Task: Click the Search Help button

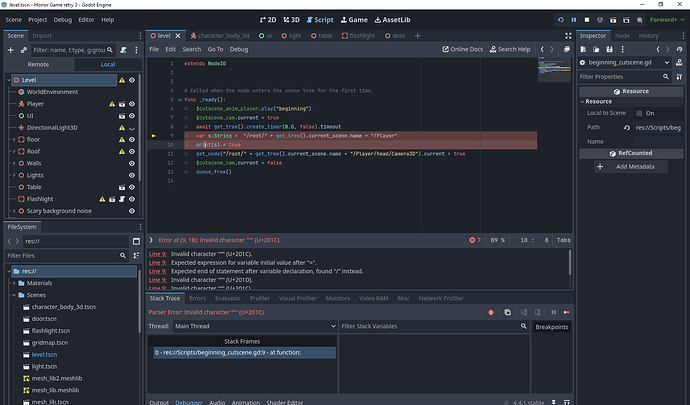Action: coord(510,49)
